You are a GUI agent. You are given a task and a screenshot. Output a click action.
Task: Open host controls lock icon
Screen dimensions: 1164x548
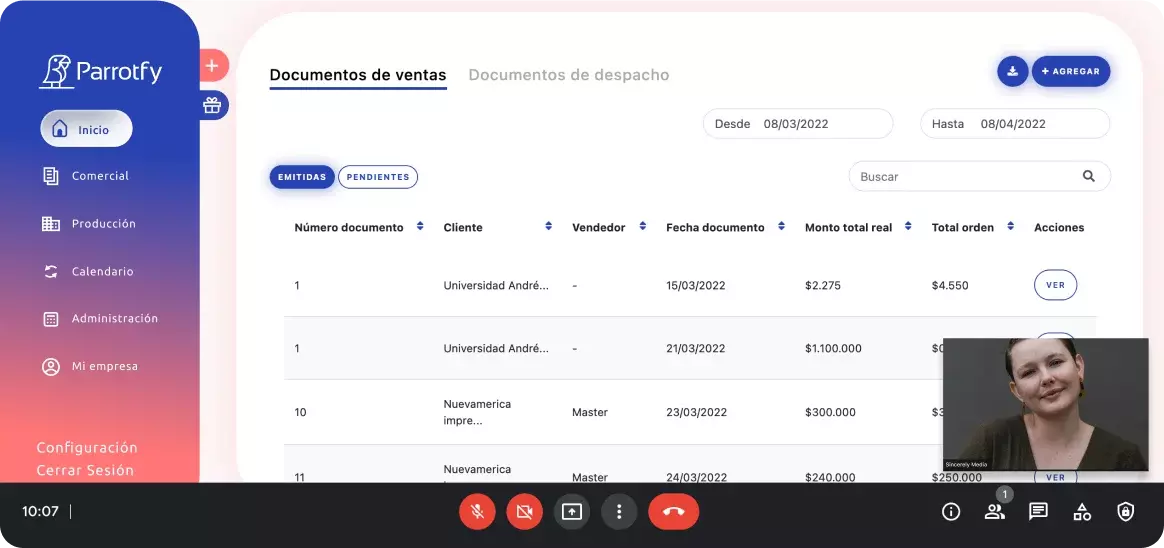pyautogui.click(x=1125, y=512)
